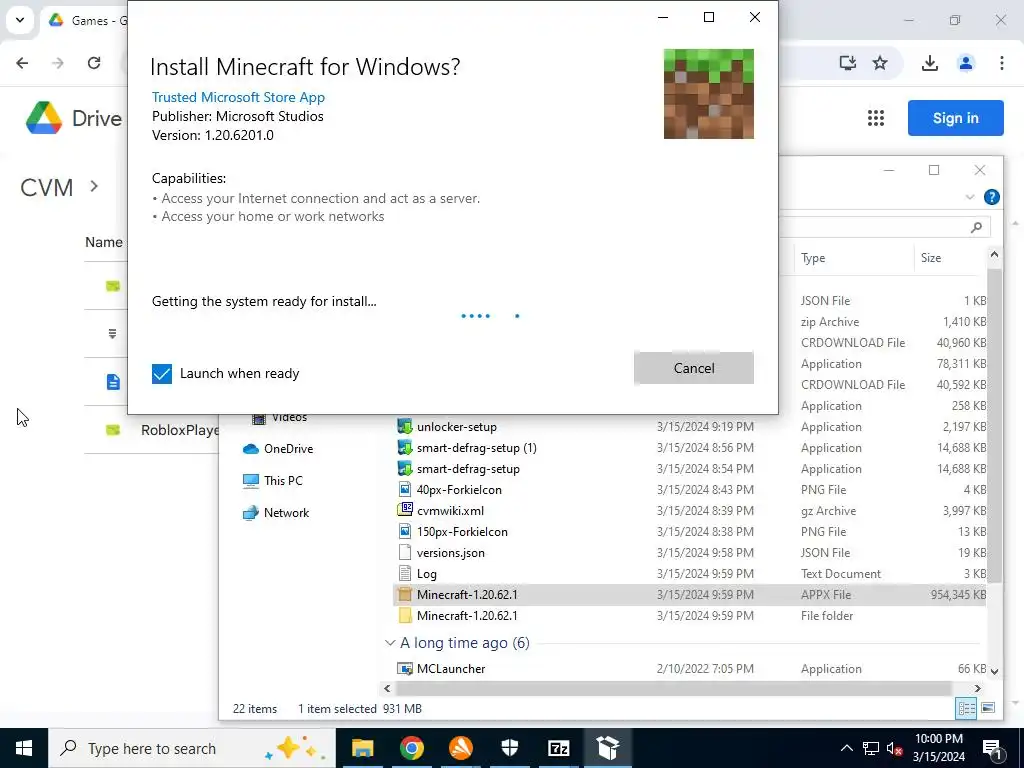Viewport: 1024px width, 768px height.
Task: Open the App Installer taskbar icon
Action: click(607, 748)
